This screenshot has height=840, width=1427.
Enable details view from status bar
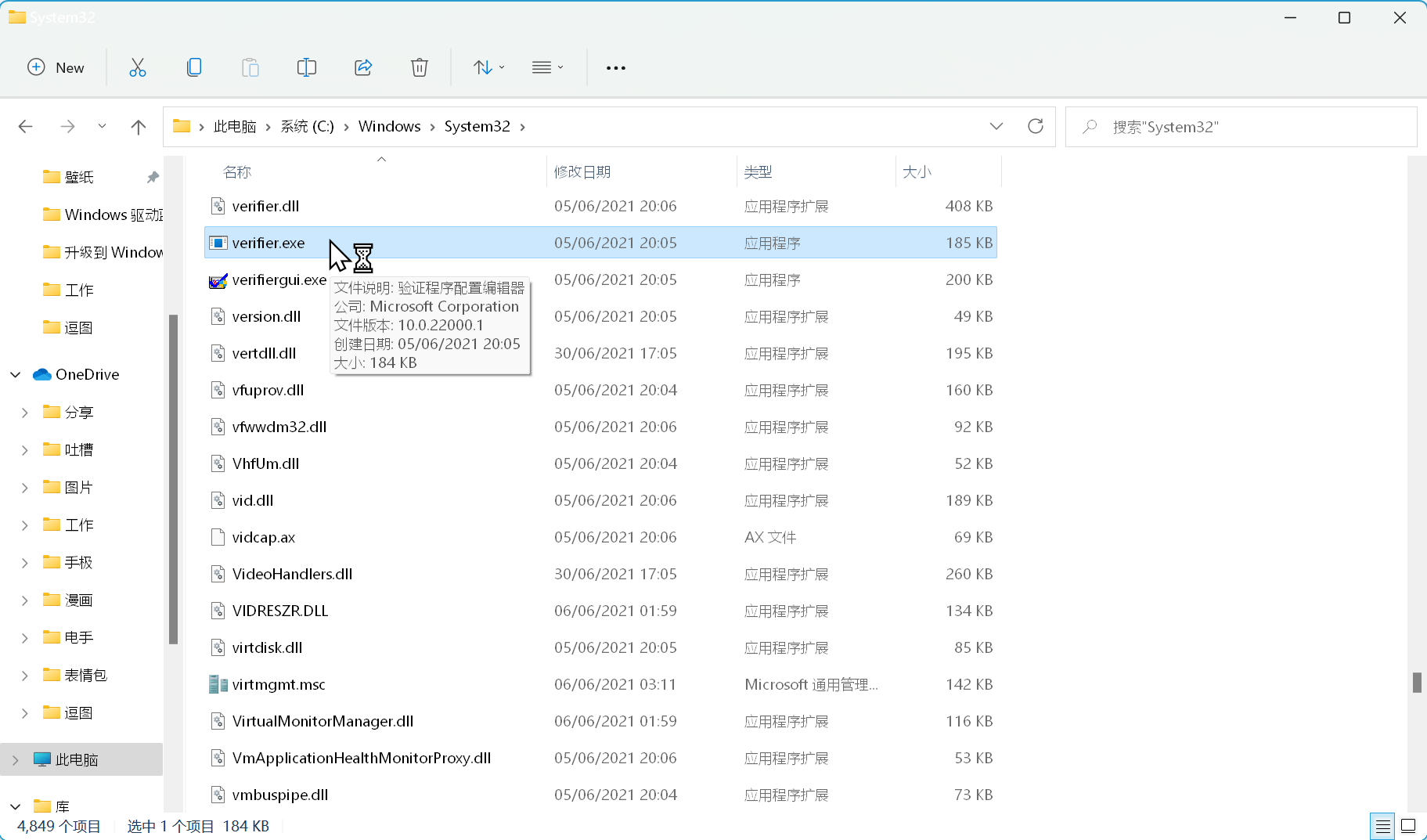(1382, 826)
